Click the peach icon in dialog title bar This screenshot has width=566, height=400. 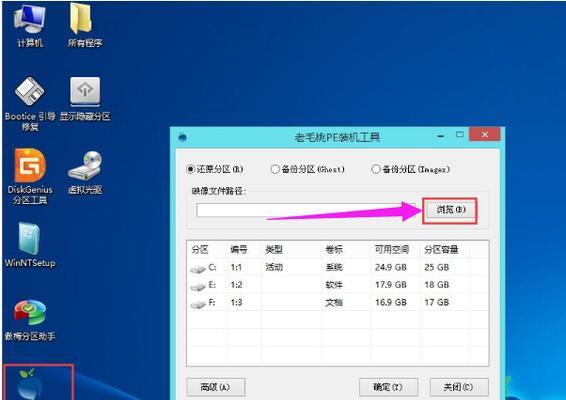tap(183, 137)
